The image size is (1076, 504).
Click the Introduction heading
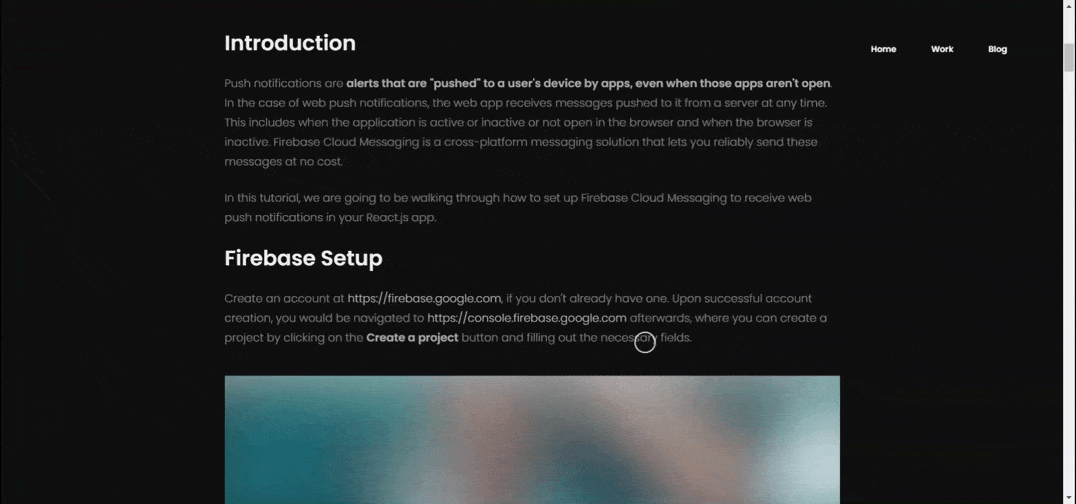(290, 43)
